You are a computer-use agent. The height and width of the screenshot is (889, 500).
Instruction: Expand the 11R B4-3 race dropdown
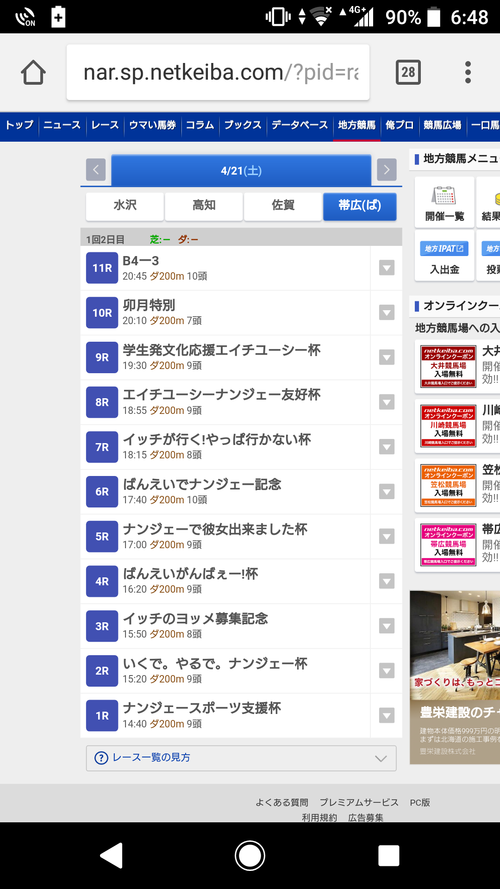[387, 268]
